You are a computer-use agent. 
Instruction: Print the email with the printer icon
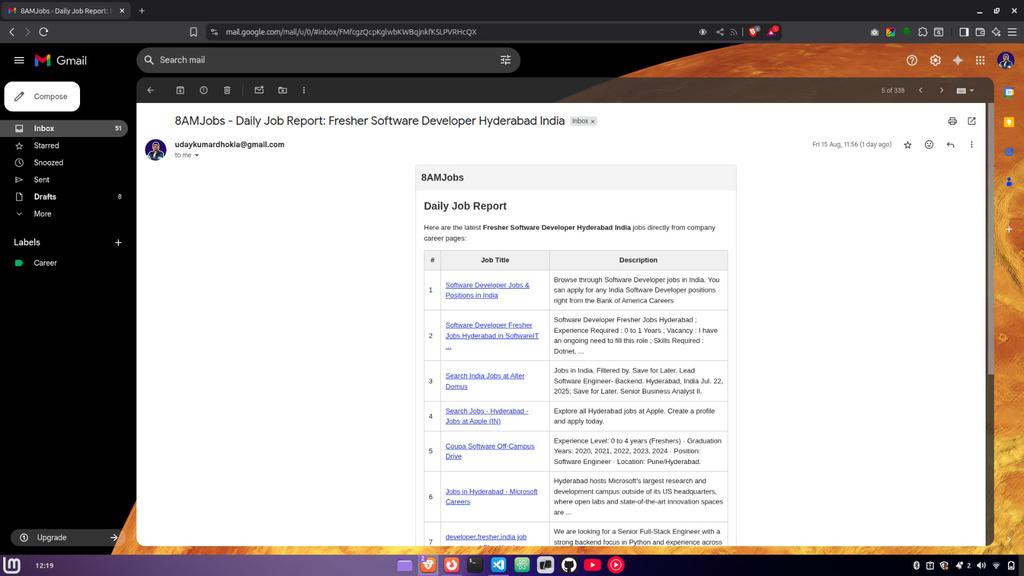click(951, 120)
